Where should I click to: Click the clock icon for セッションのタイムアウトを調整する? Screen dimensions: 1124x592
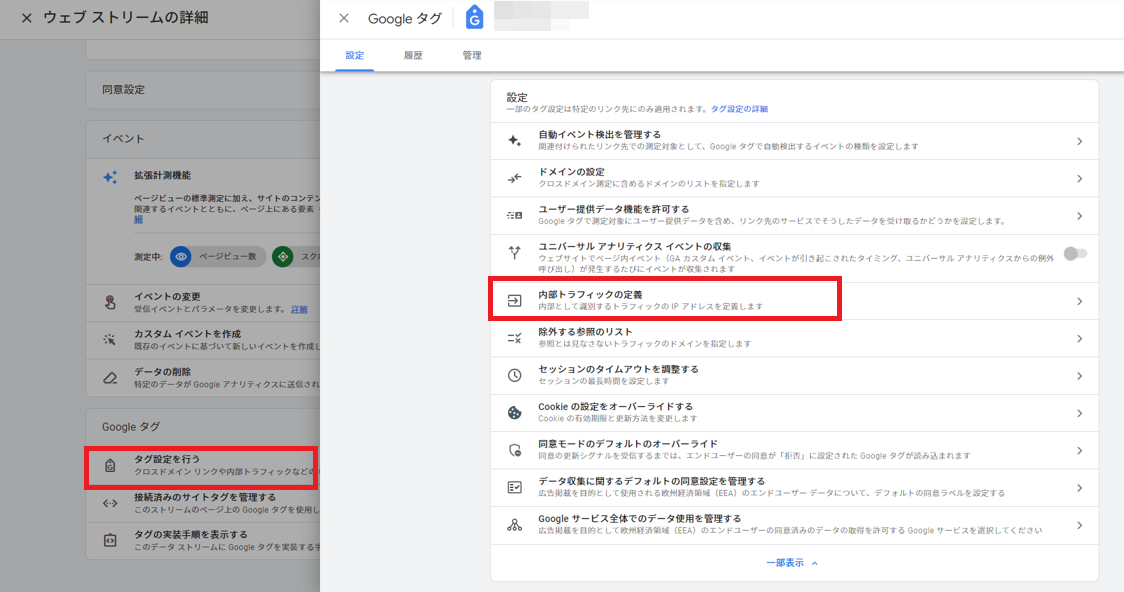(x=514, y=376)
